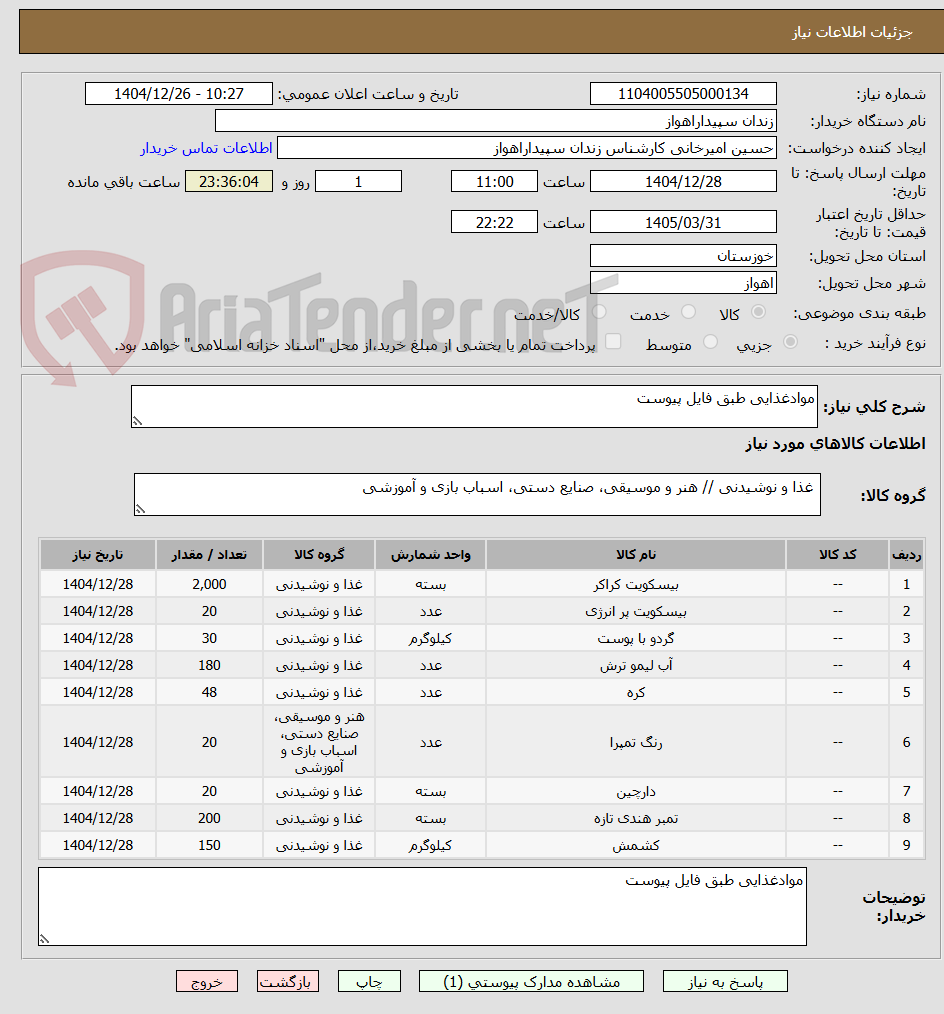Select the خدمت radio button

point(689,312)
